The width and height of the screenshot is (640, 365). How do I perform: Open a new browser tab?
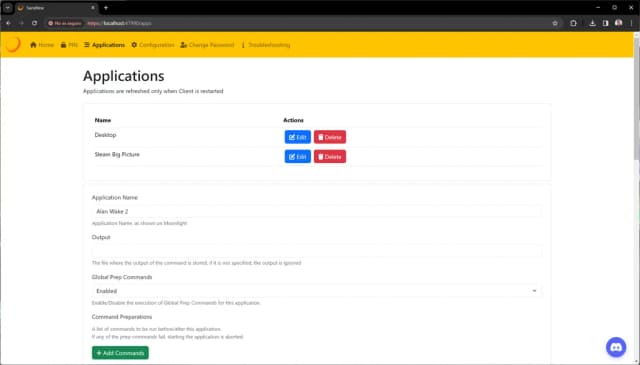pos(106,7)
